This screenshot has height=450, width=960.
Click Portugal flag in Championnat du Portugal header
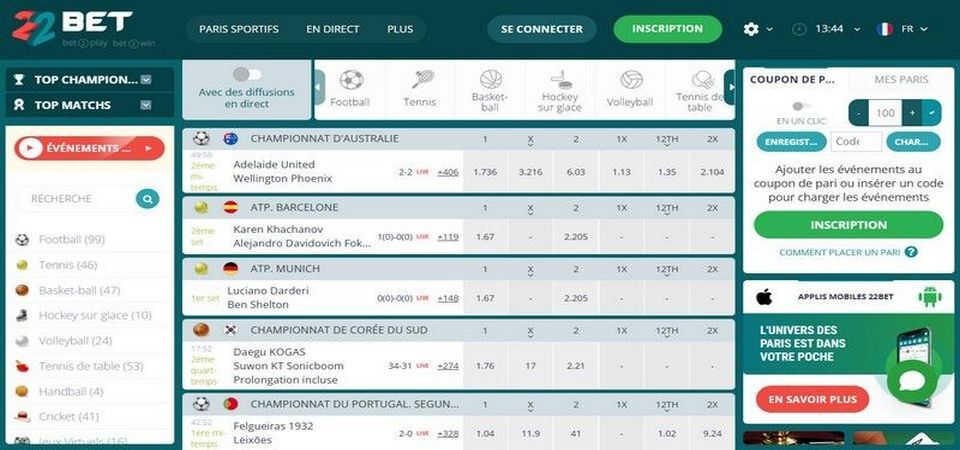pos(231,404)
